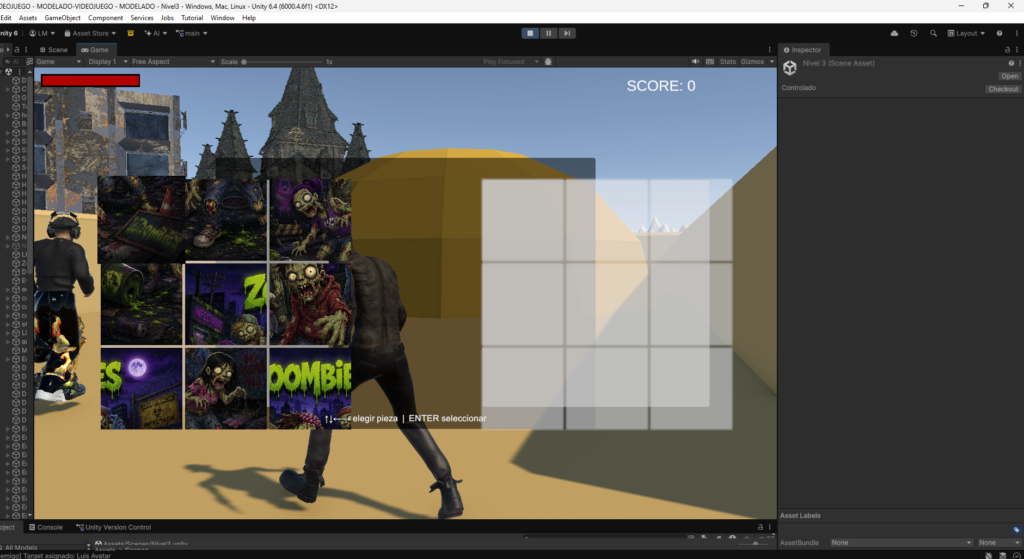Open the GameObject menu
The image size is (1024, 559).
62,18
